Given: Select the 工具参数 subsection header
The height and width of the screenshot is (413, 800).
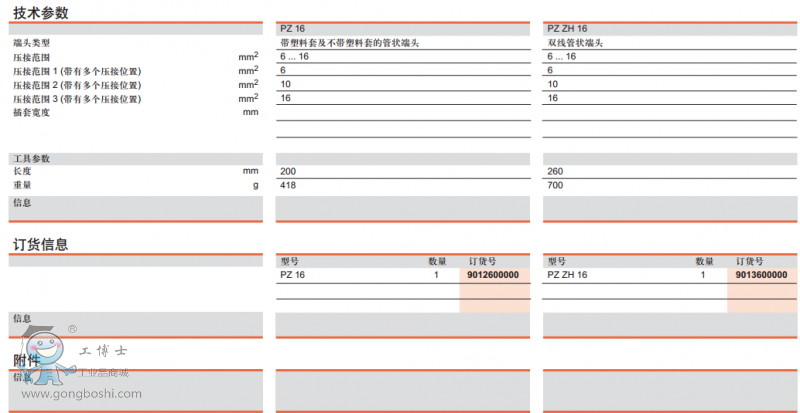Looking at the screenshot, I should click(x=31, y=159).
